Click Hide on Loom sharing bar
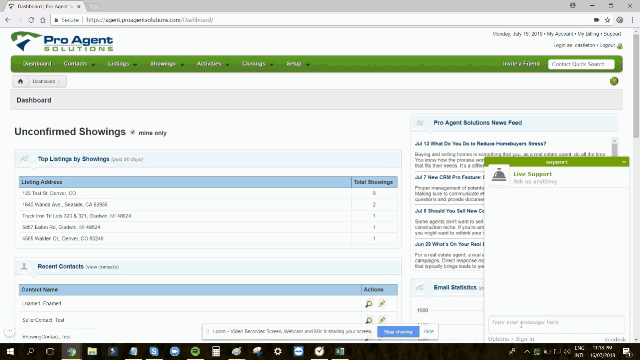The width and height of the screenshot is (640, 360). pos(428,331)
